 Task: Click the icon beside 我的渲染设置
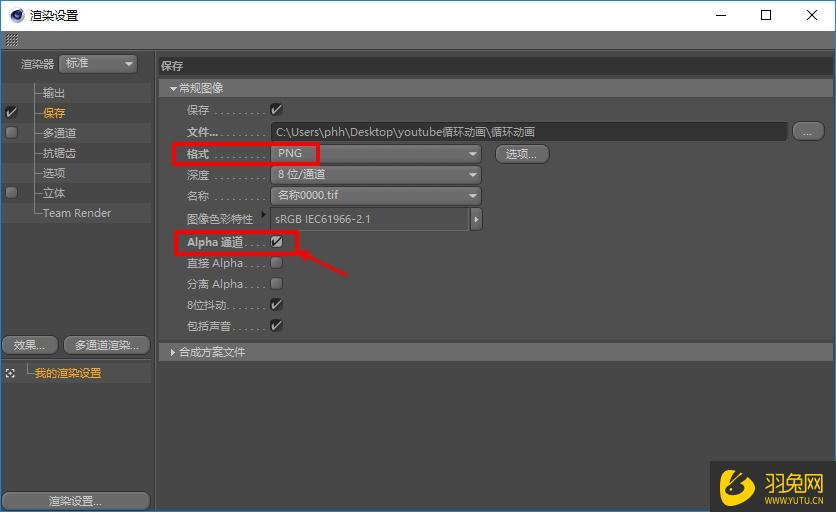10,373
